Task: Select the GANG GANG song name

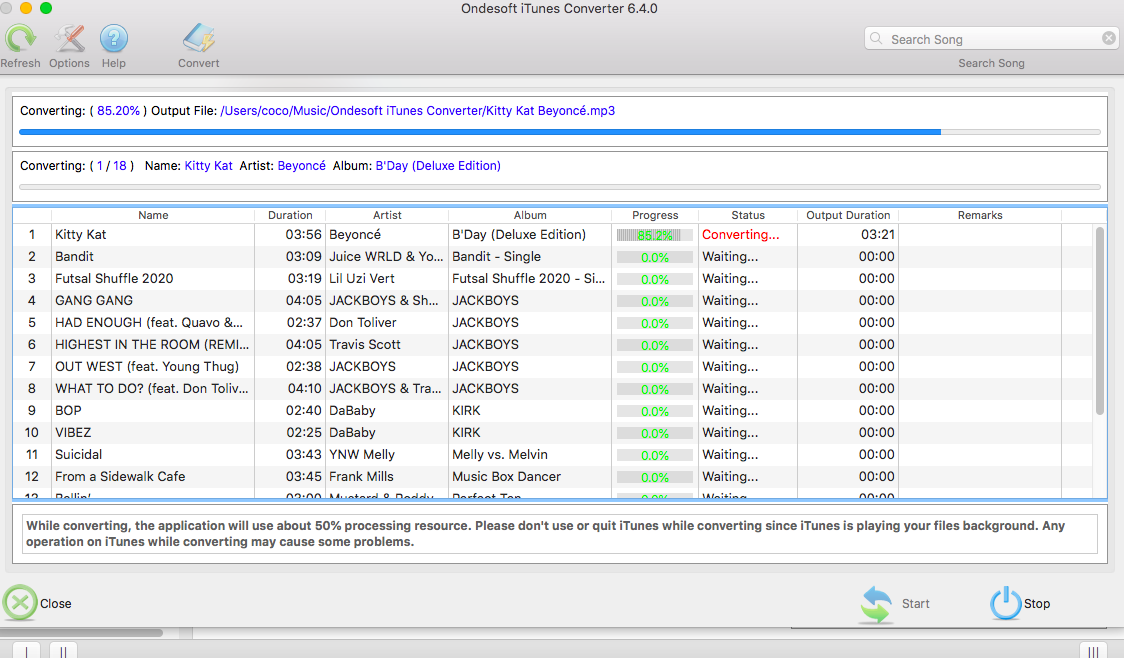Action: point(94,301)
